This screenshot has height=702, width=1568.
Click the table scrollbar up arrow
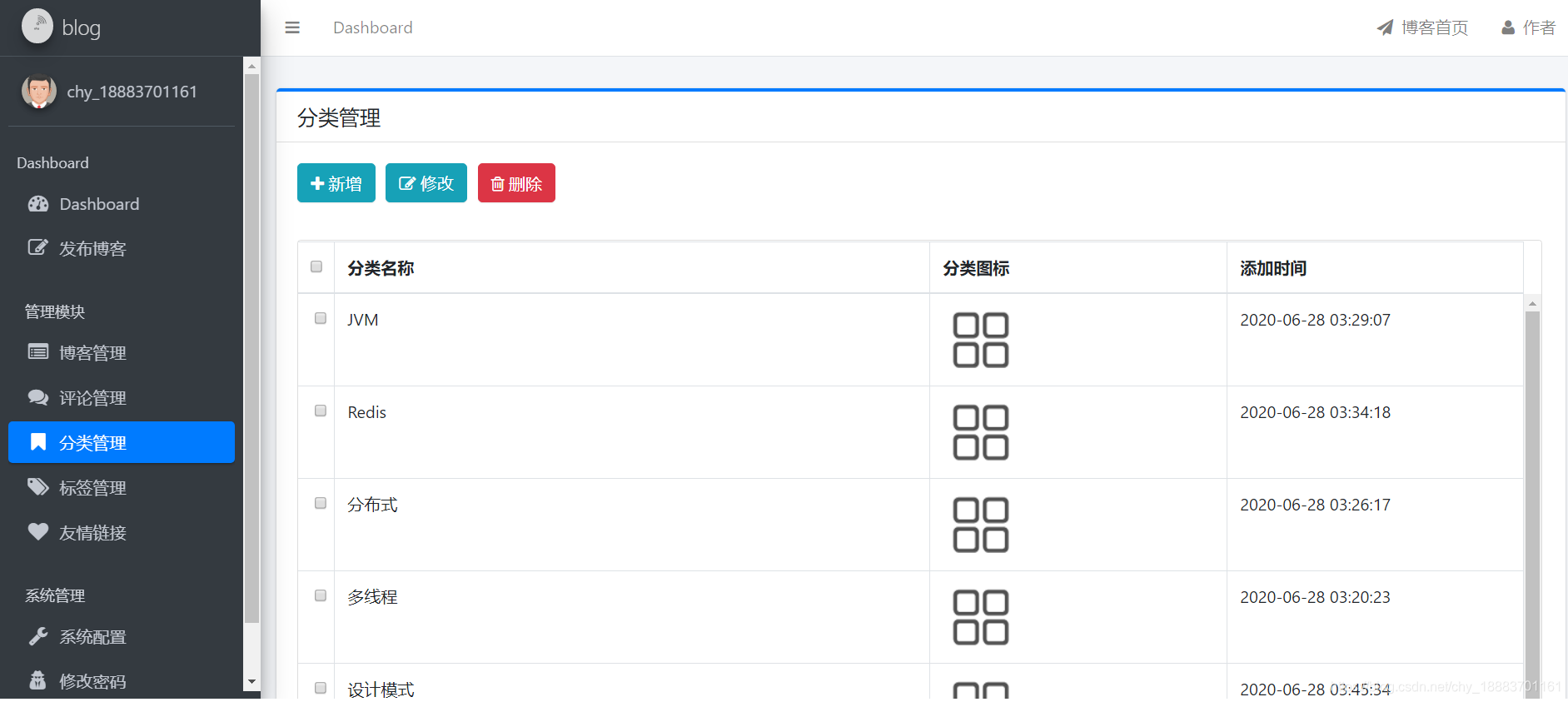click(x=1532, y=304)
